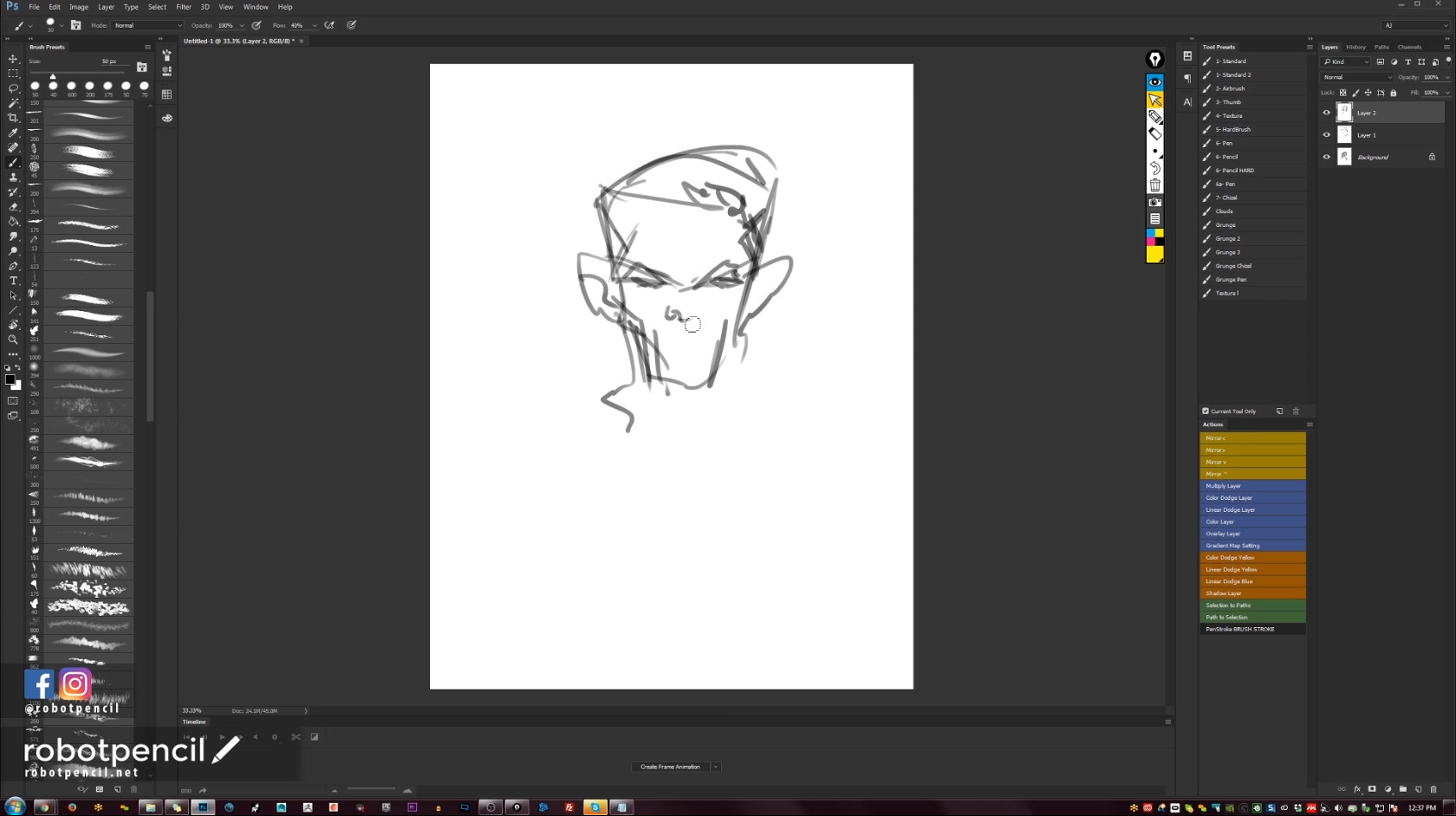
Task: Open the Brush settings panel from options bar
Action: (x=76, y=25)
